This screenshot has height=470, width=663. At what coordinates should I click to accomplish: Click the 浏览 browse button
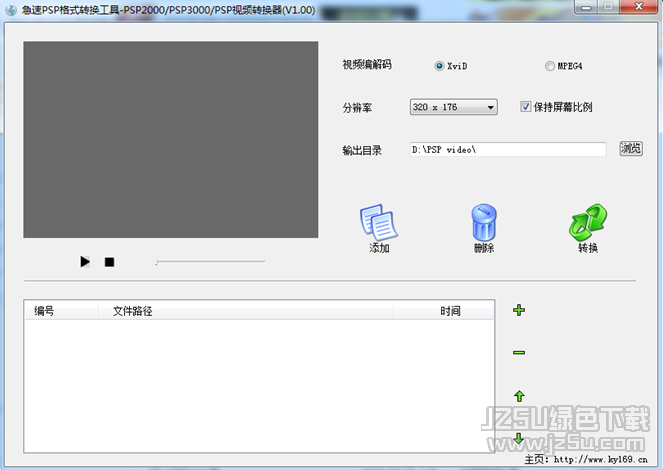tap(631, 148)
